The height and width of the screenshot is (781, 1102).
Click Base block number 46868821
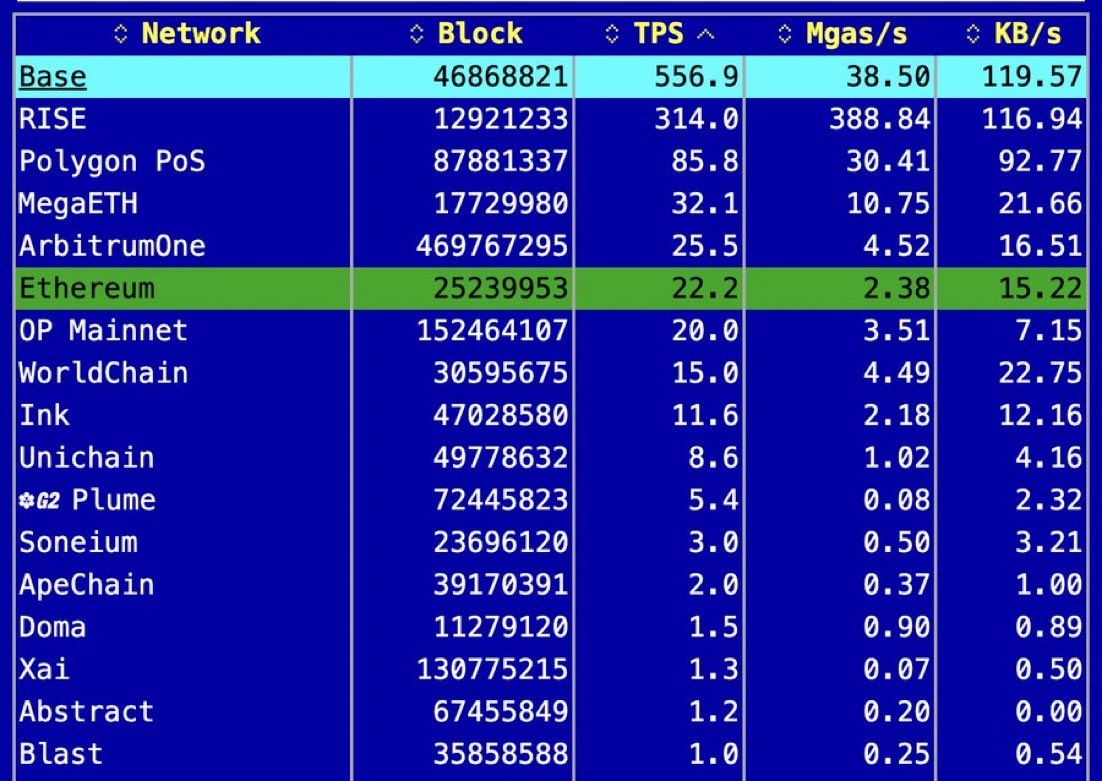500,77
